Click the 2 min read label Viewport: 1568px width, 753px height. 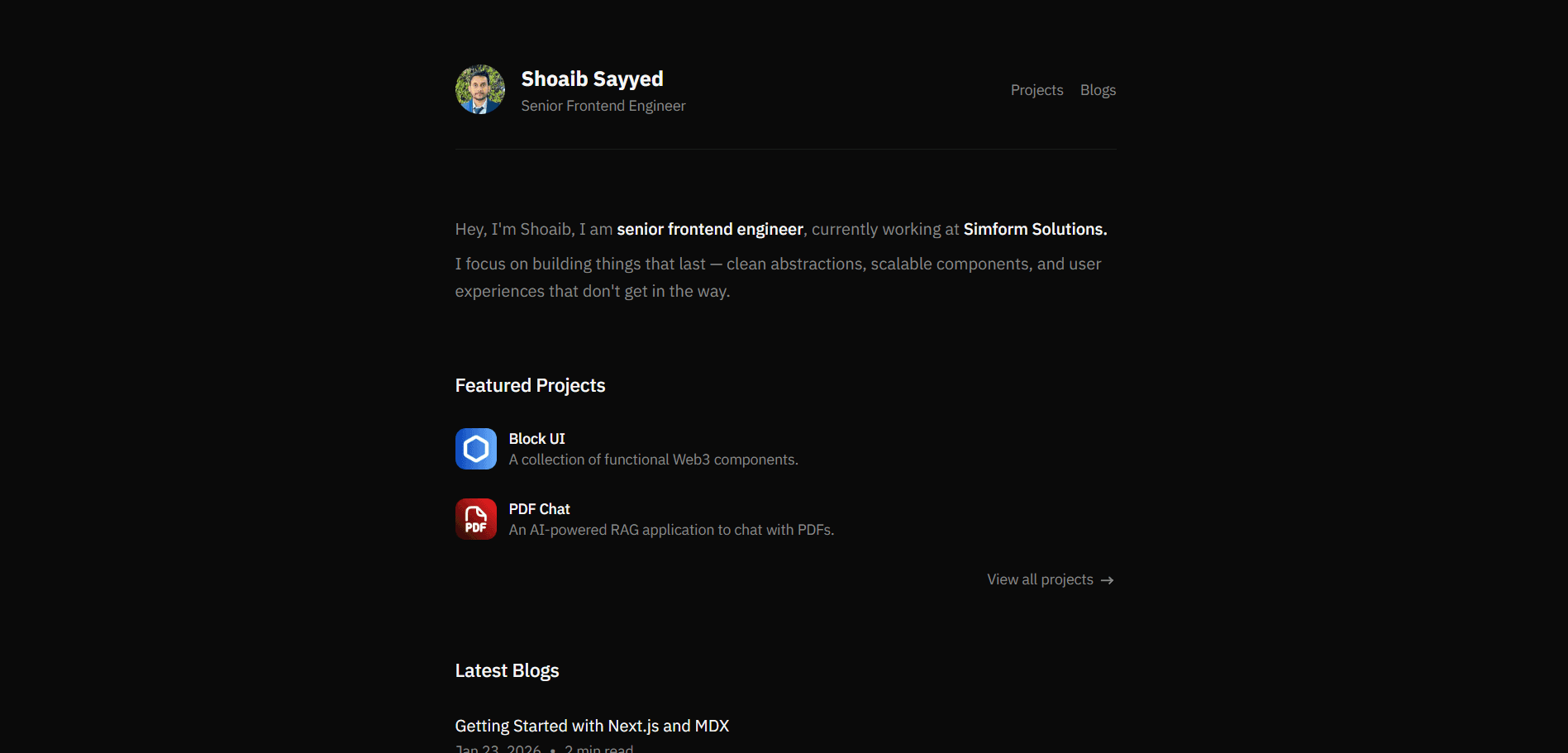click(598, 749)
